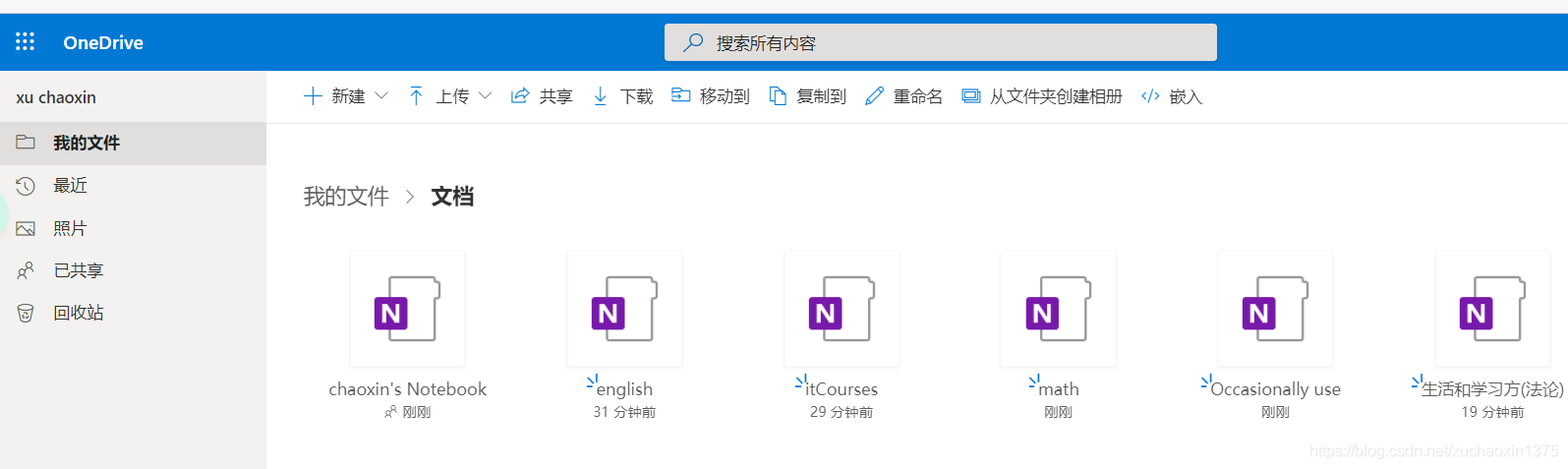Click the 新建 plus icon
Image resolution: width=1568 pixels, height=469 pixels.
point(313,95)
